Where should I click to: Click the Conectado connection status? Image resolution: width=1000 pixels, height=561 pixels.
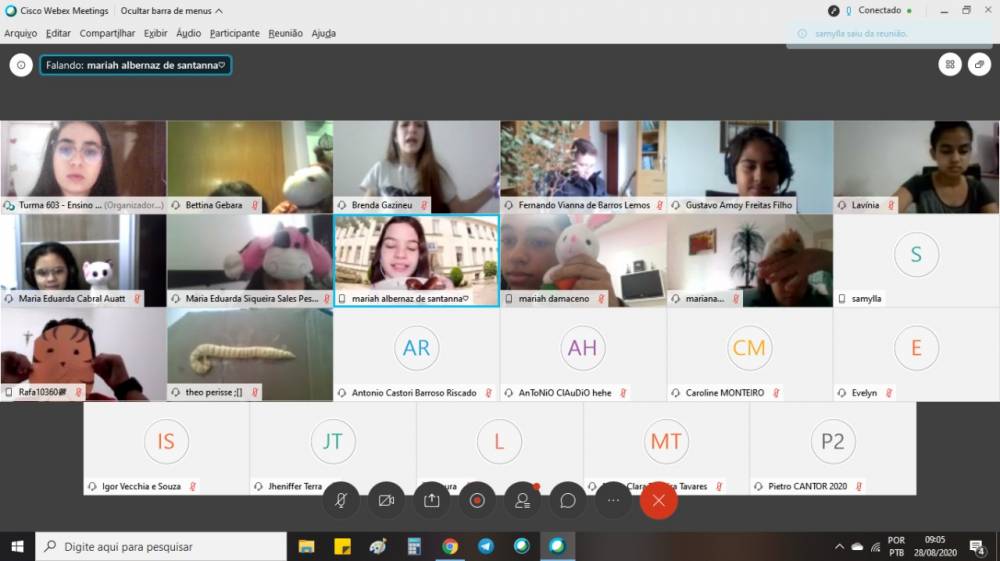click(878, 11)
